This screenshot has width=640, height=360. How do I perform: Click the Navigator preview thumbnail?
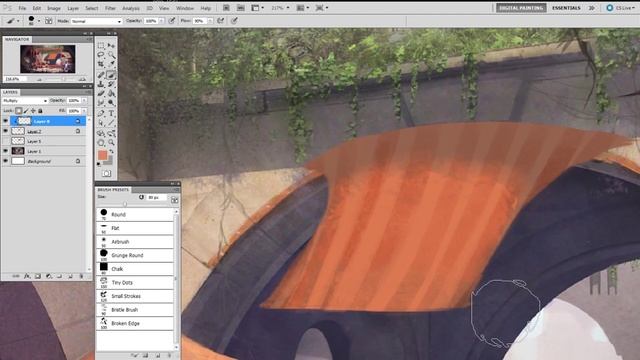pyautogui.click(x=48, y=59)
